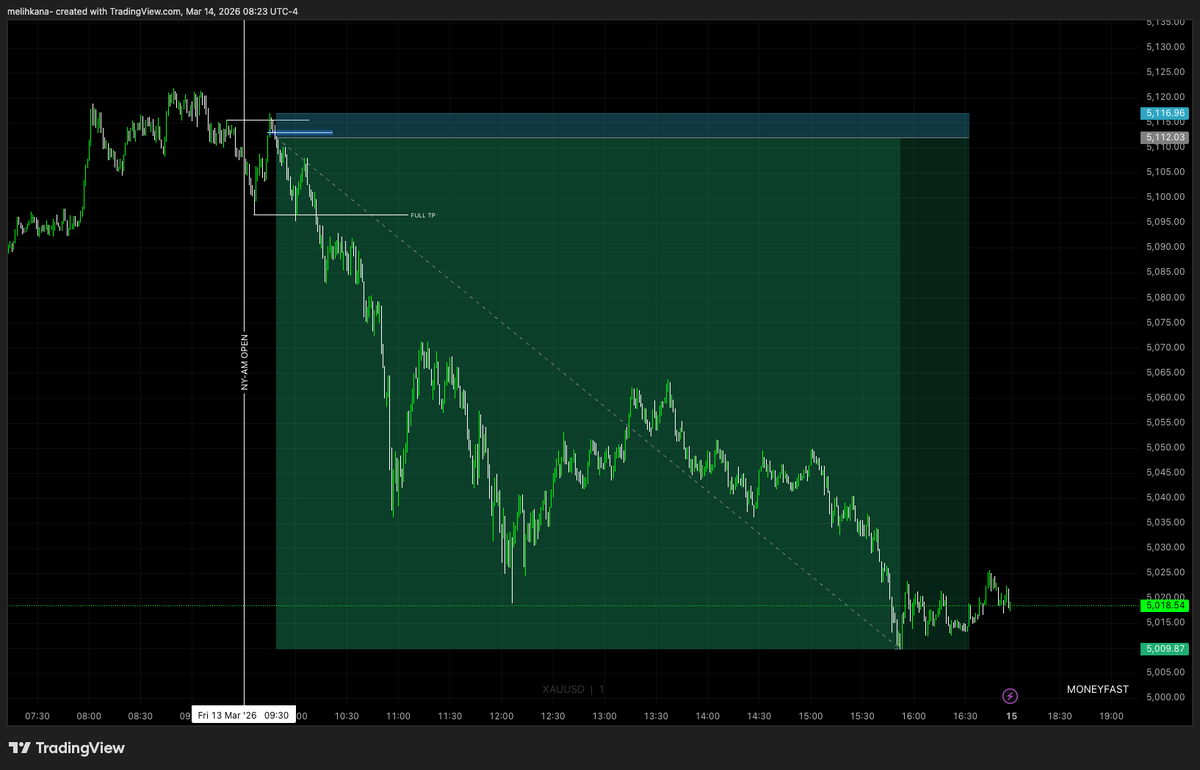This screenshot has width=1200, height=770.
Task: Click the 5,000.00 price axis value
Action: point(1166,697)
